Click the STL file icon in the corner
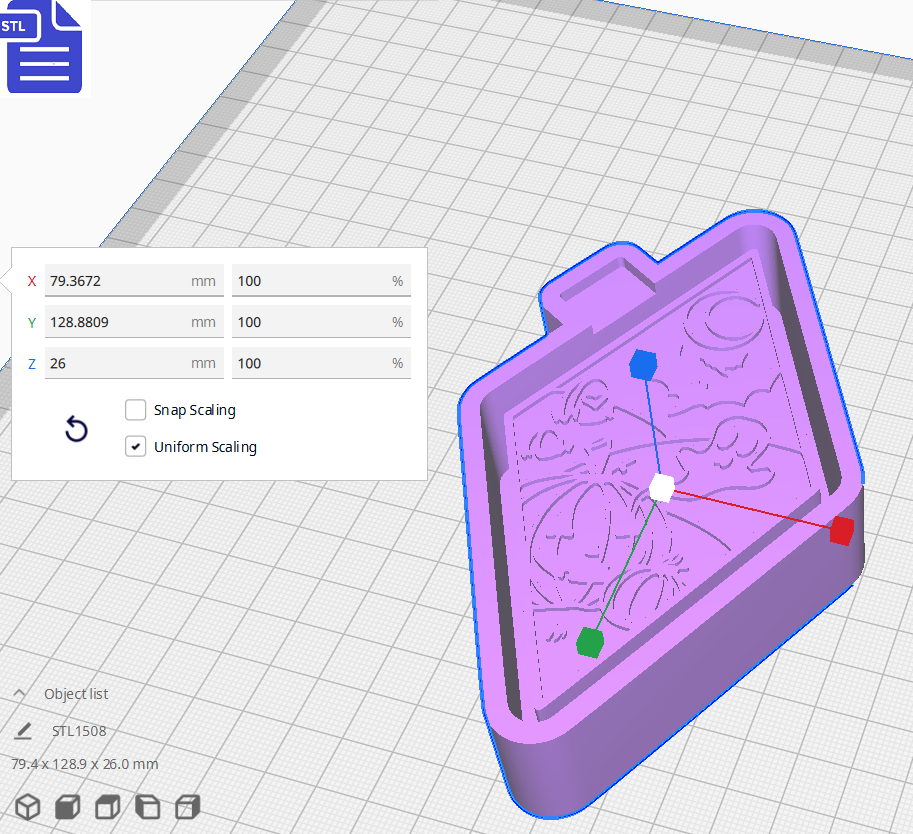The width and height of the screenshot is (913, 834). tap(44, 47)
